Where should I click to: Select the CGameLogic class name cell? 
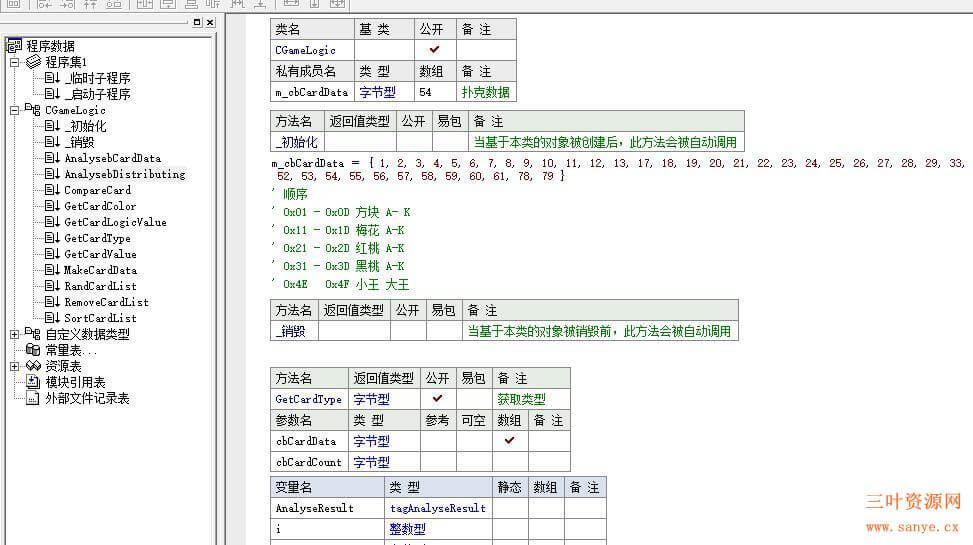tap(312, 50)
